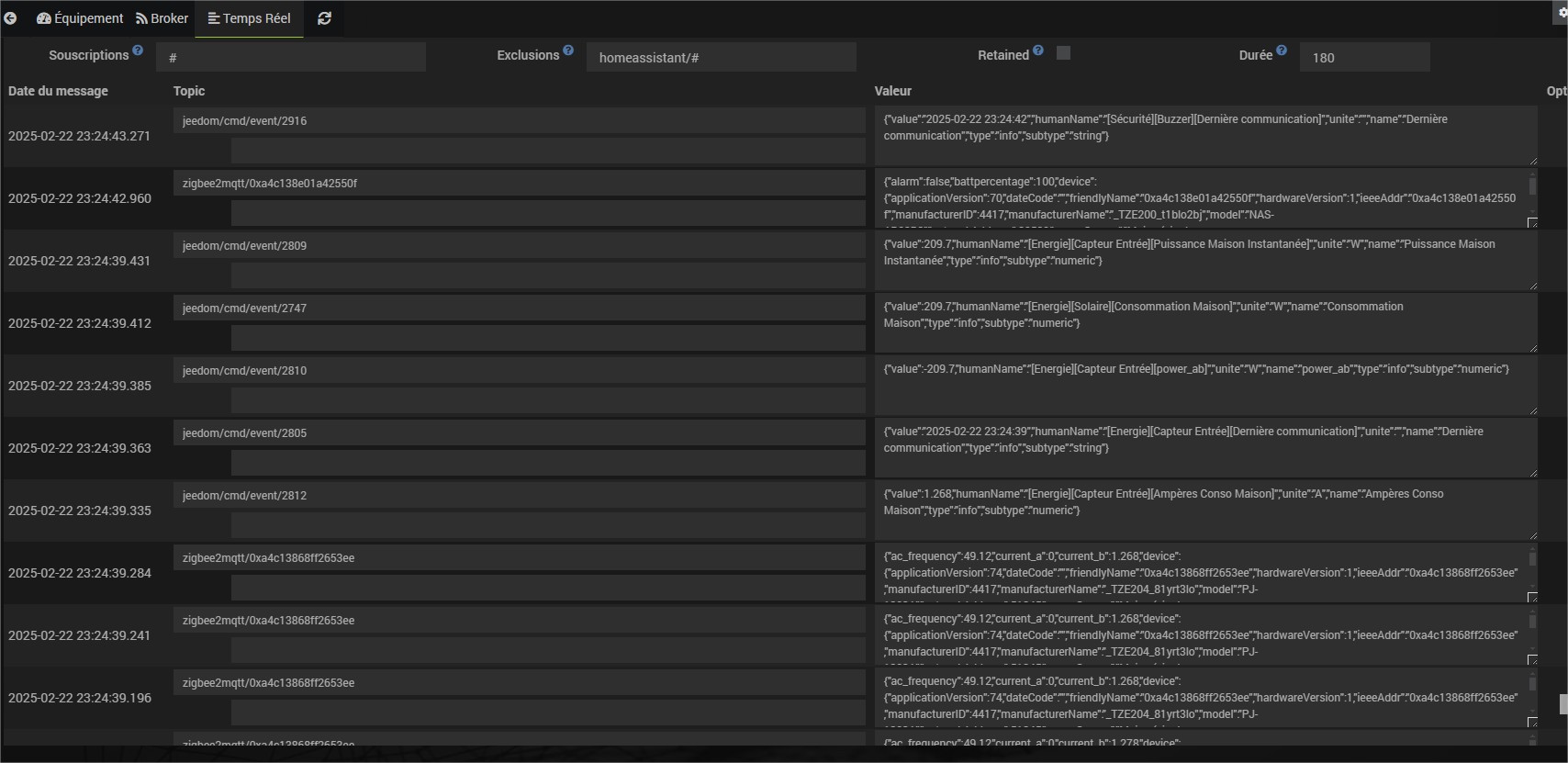The image size is (1568, 763).
Task: Click the help icon next to Durée
Action: [1282, 50]
